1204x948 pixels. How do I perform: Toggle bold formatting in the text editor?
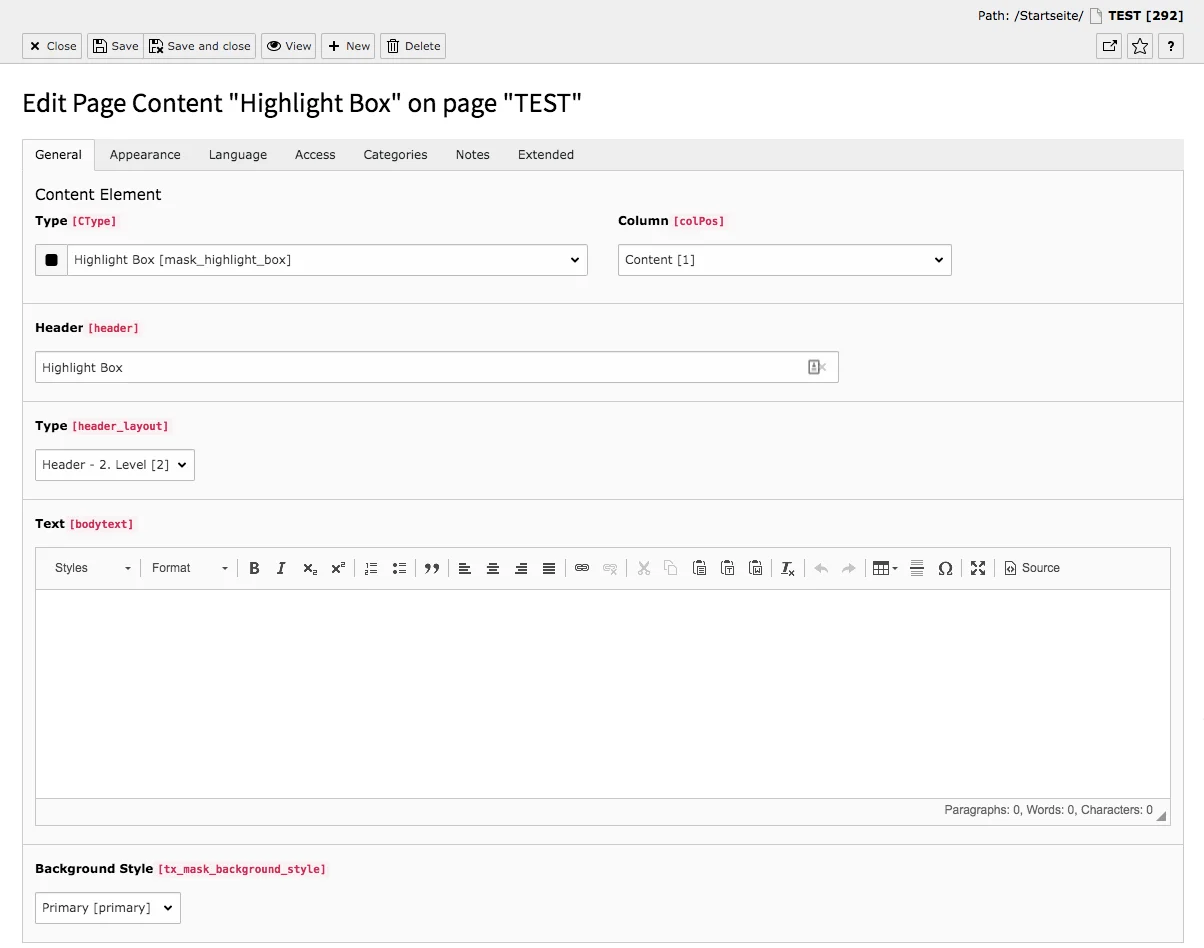tap(253, 568)
